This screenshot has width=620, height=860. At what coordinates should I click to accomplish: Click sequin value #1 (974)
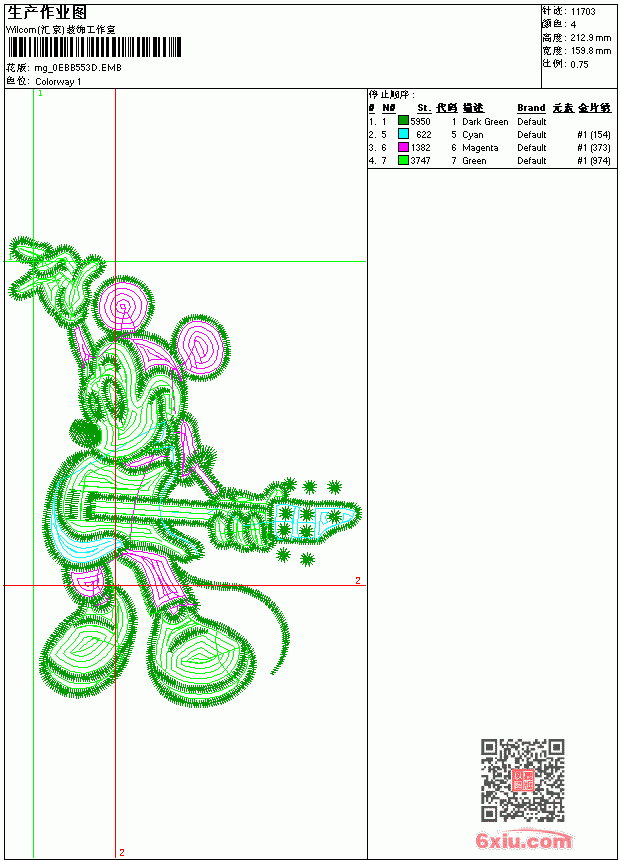pos(594,161)
